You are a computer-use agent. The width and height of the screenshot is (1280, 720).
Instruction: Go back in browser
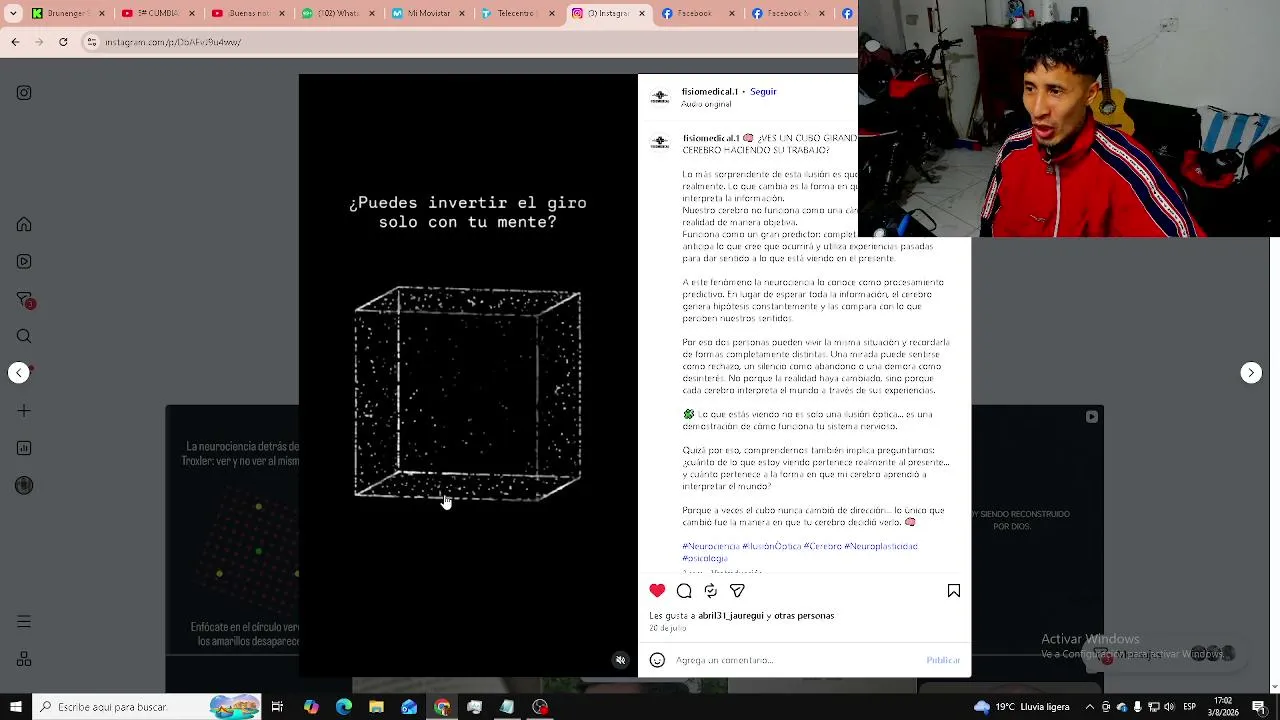(x=15, y=42)
